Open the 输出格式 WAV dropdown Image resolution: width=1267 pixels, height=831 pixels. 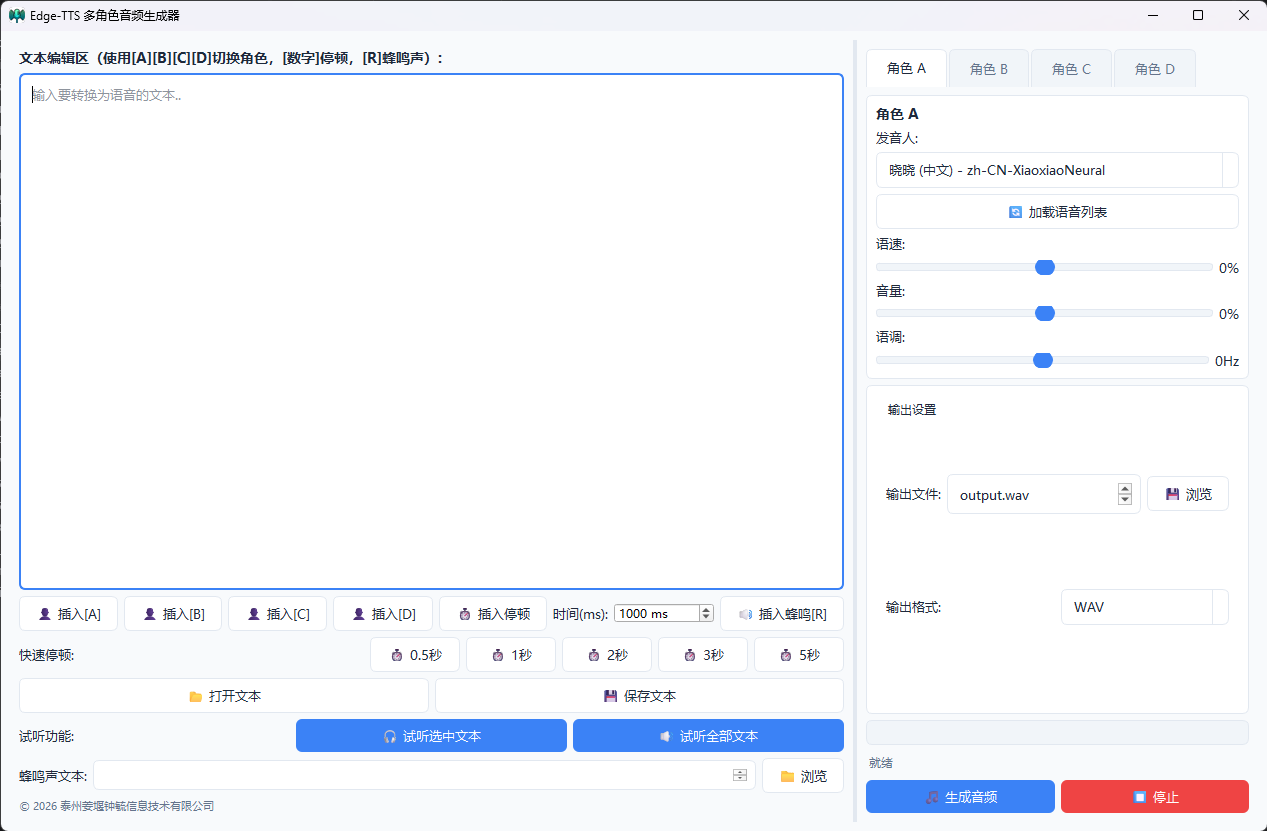pyautogui.click(x=1219, y=607)
